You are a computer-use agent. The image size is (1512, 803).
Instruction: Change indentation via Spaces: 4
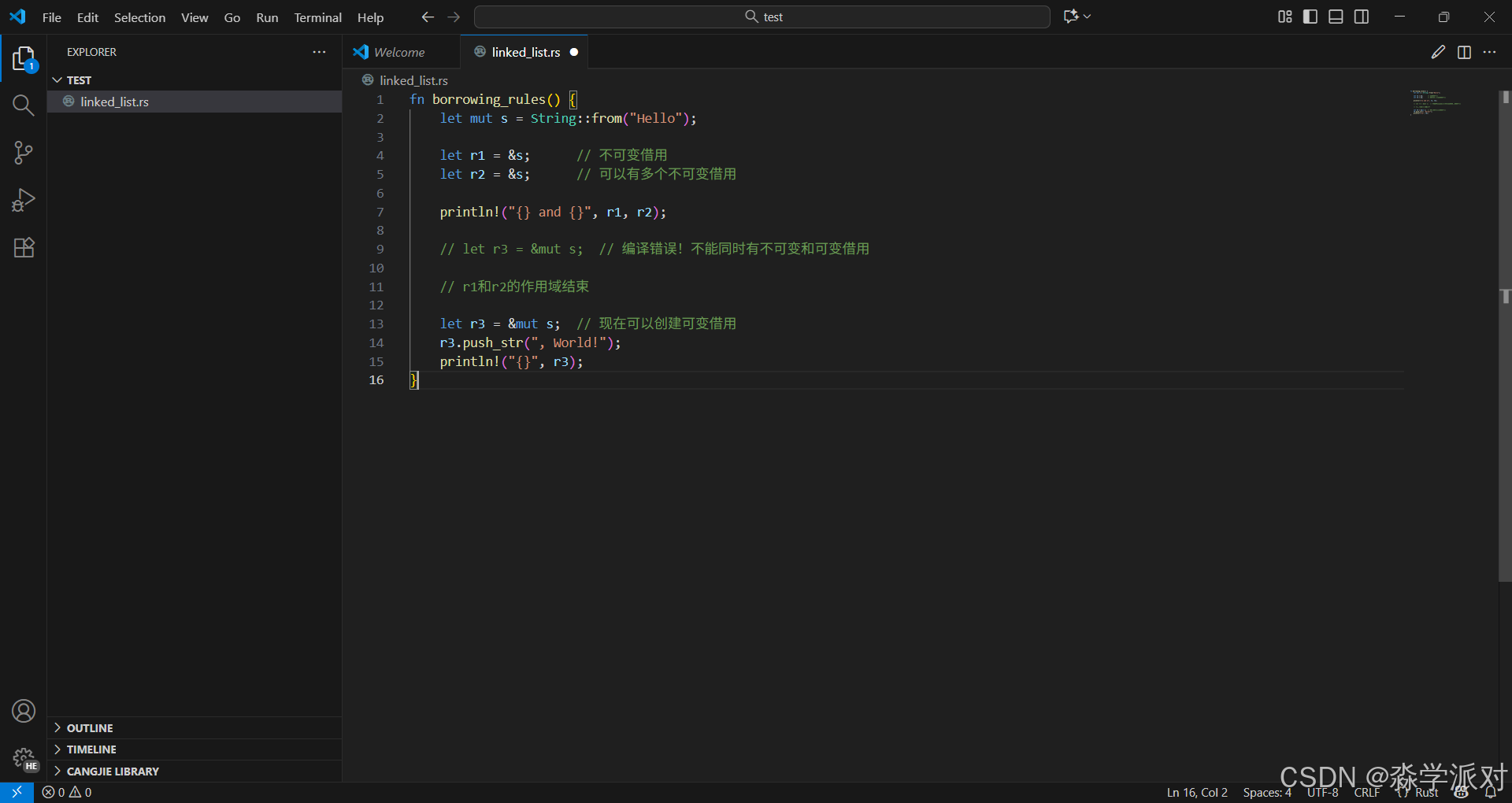(x=1267, y=792)
